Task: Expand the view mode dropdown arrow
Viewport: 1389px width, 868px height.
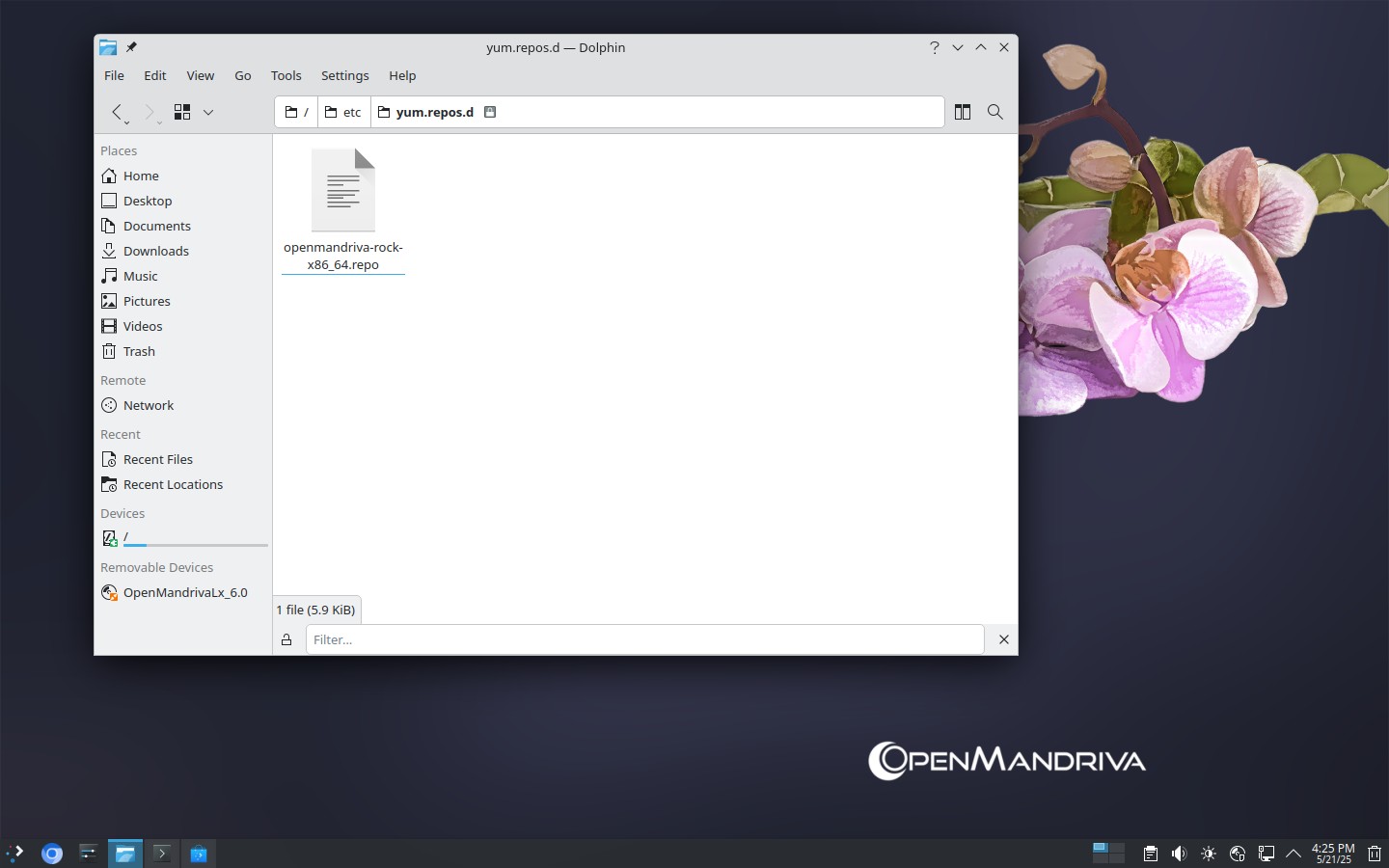Action: pyautogui.click(x=208, y=112)
